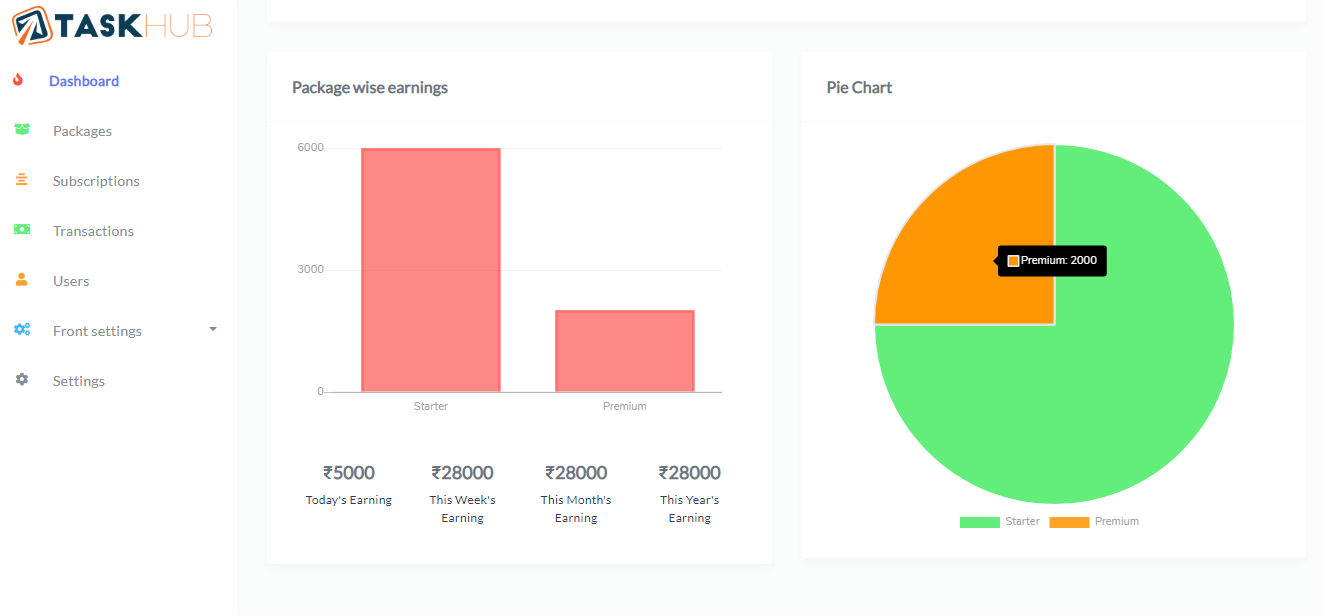Switch to the Subscriptions section
Viewport: 1325px width, 615px height.
pyautogui.click(x=95, y=181)
